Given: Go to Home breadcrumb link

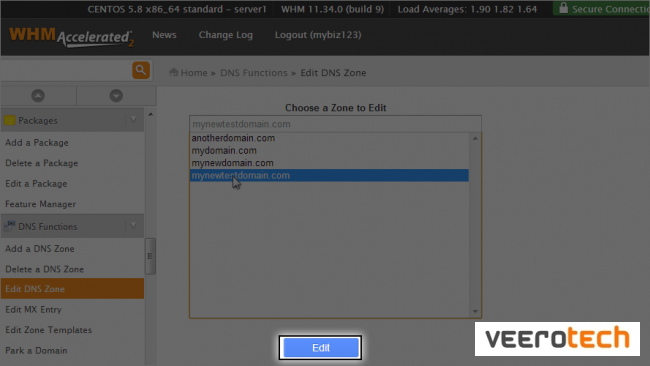Looking at the screenshot, I should click(194, 73).
